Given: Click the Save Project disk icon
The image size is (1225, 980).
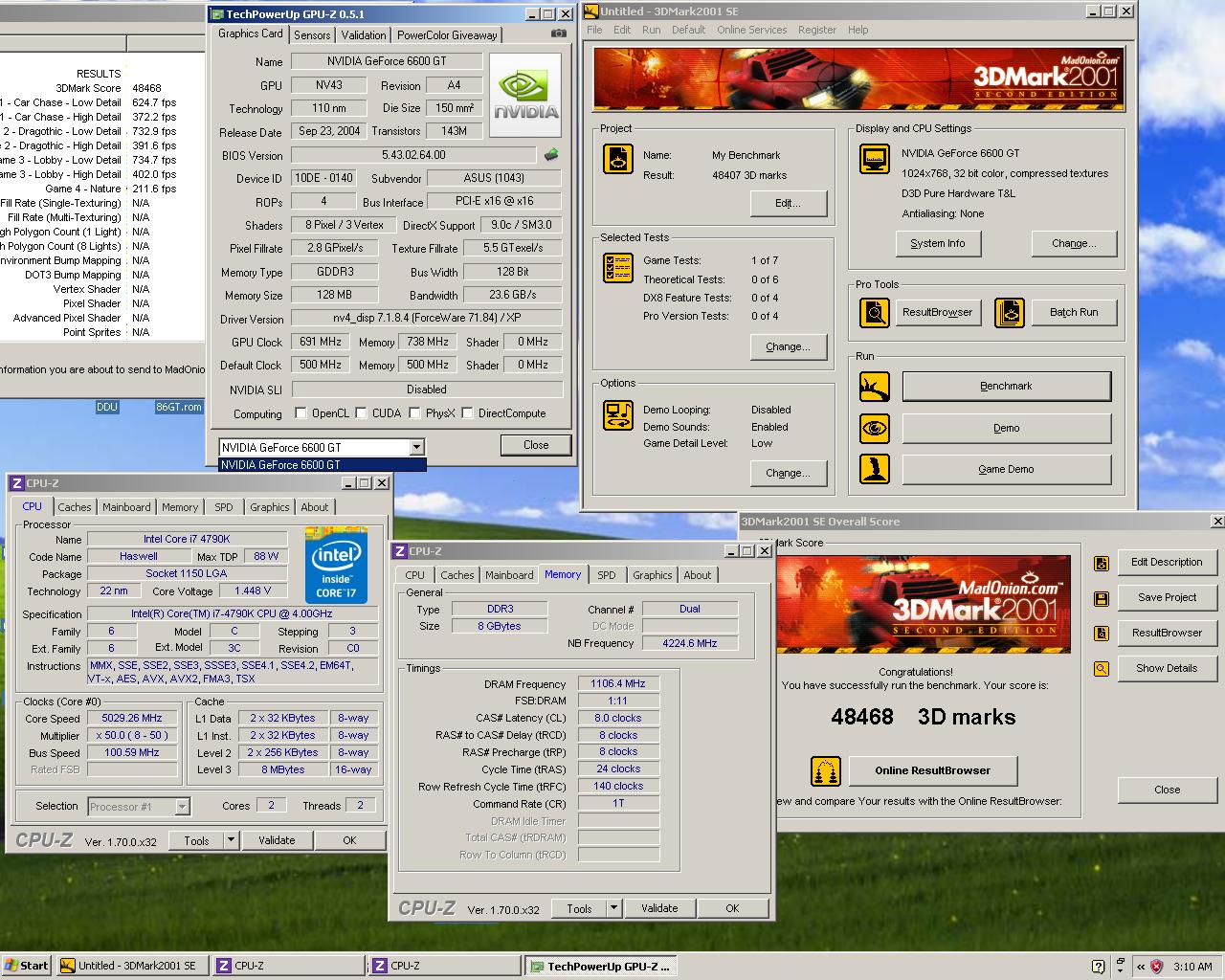Looking at the screenshot, I should 1102,598.
